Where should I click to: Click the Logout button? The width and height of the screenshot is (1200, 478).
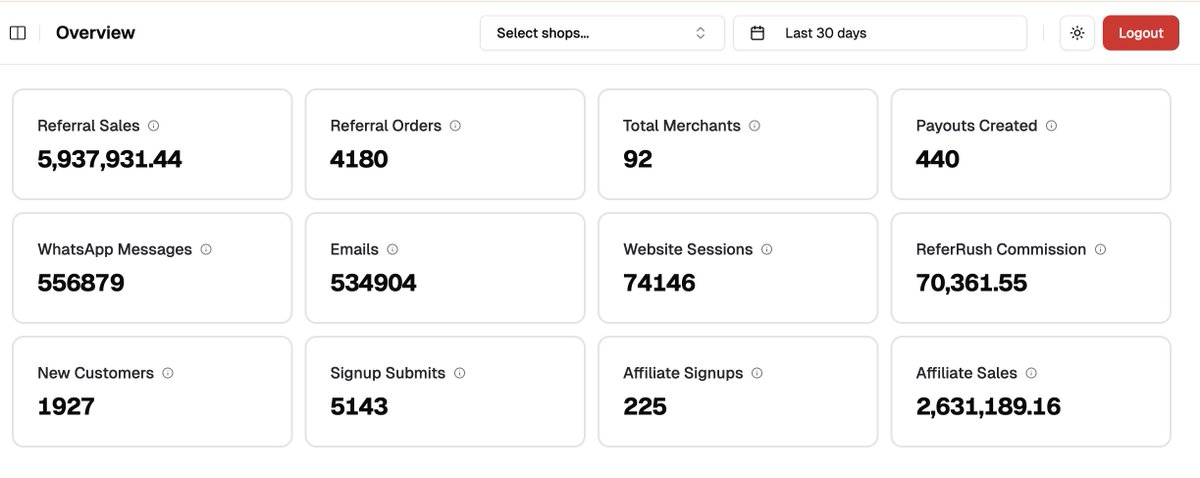click(1141, 33)
